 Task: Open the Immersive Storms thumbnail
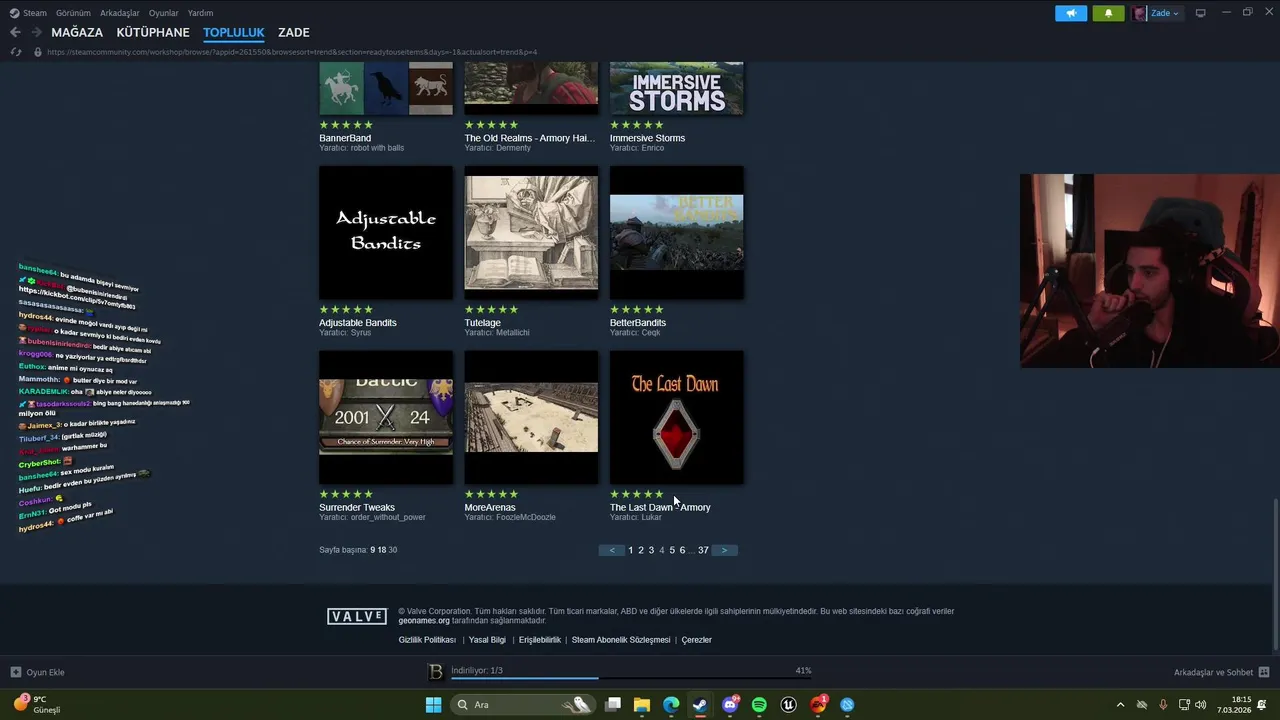click(x=676, y=89)
